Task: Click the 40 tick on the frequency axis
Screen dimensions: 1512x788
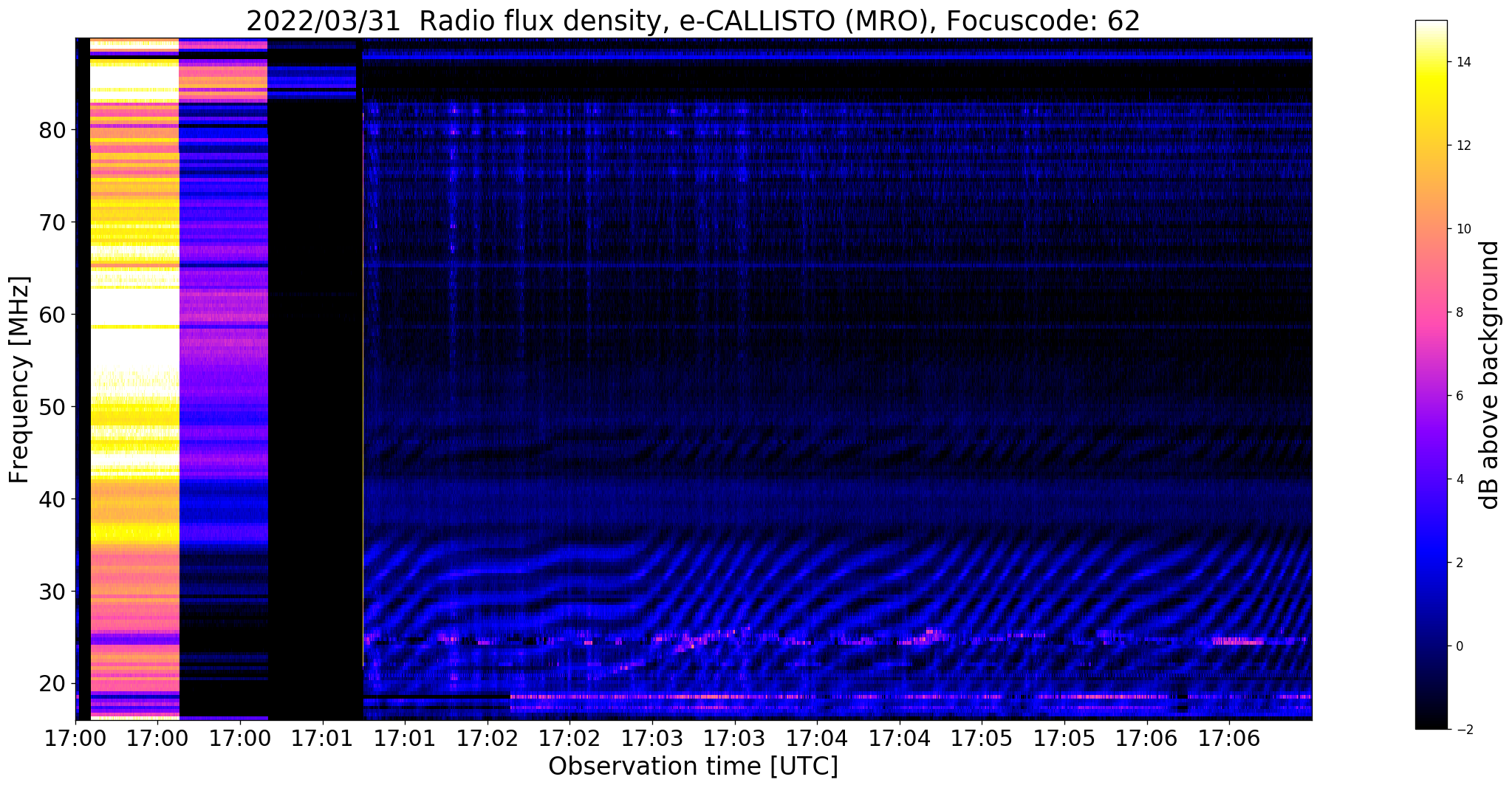Action: click(53, 499)
